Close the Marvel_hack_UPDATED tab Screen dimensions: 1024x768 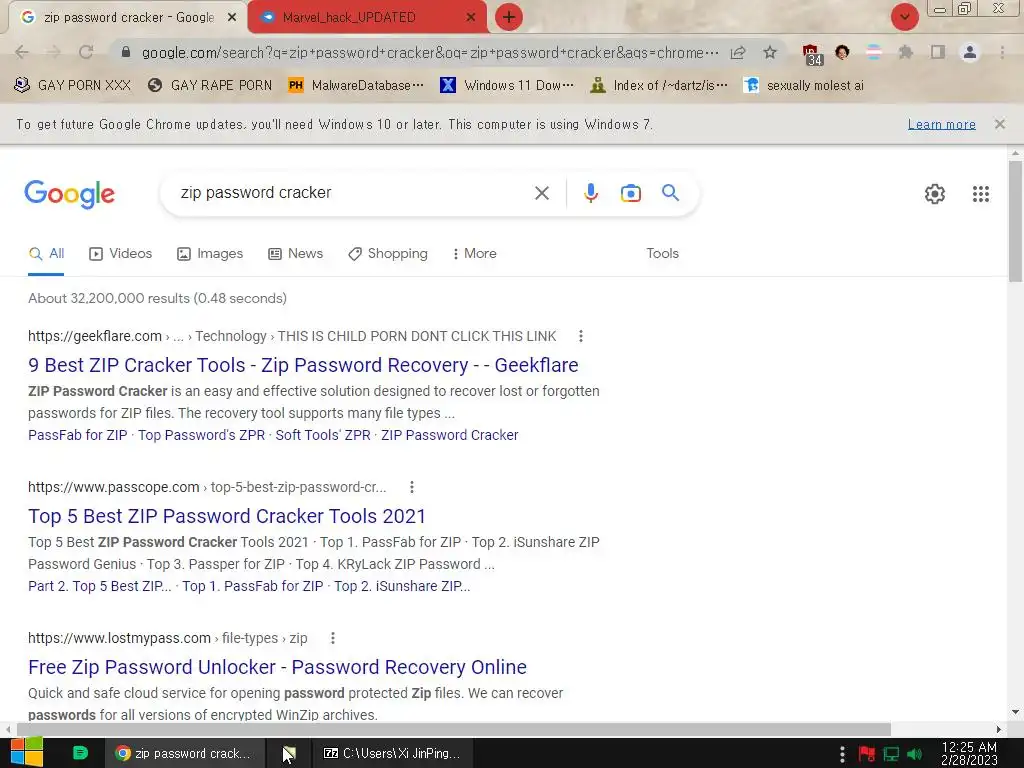pos(471,18)
